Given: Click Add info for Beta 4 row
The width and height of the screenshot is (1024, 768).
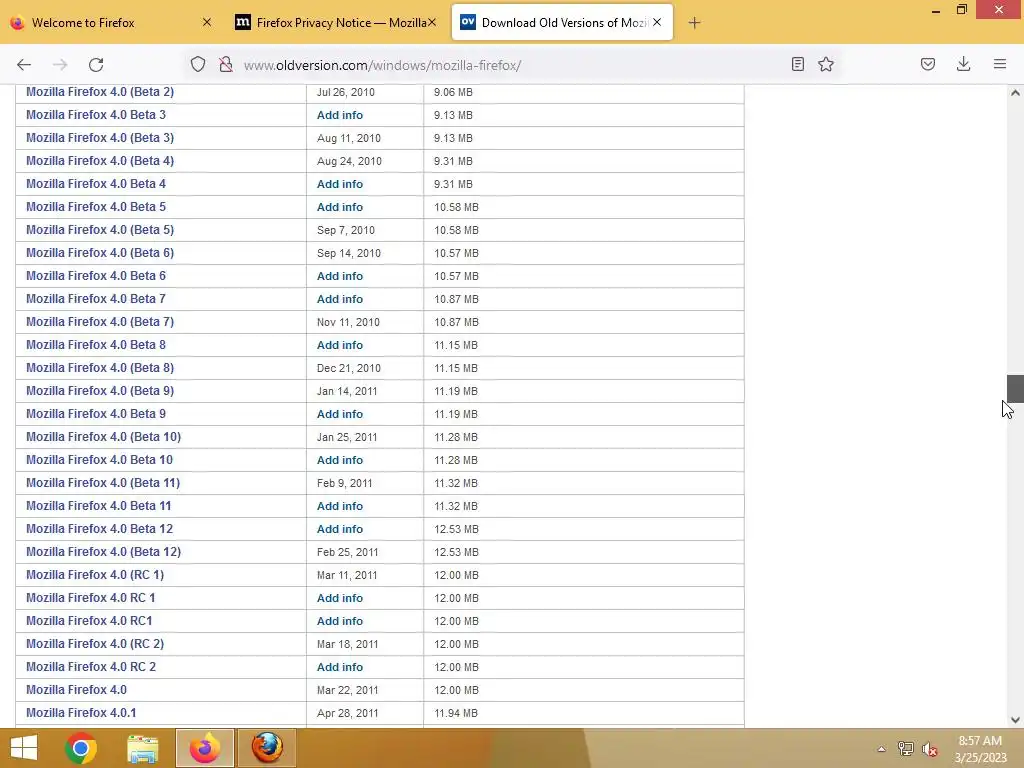Looking at the screenshot, I should point(340,184).
